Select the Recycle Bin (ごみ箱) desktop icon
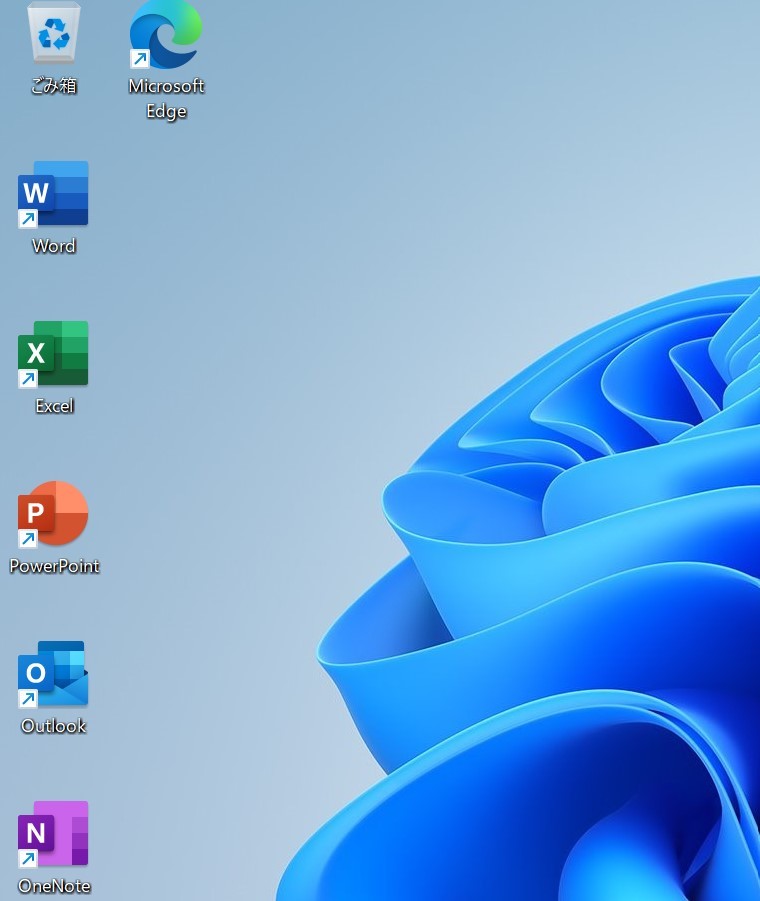 (x=54, y=32)
